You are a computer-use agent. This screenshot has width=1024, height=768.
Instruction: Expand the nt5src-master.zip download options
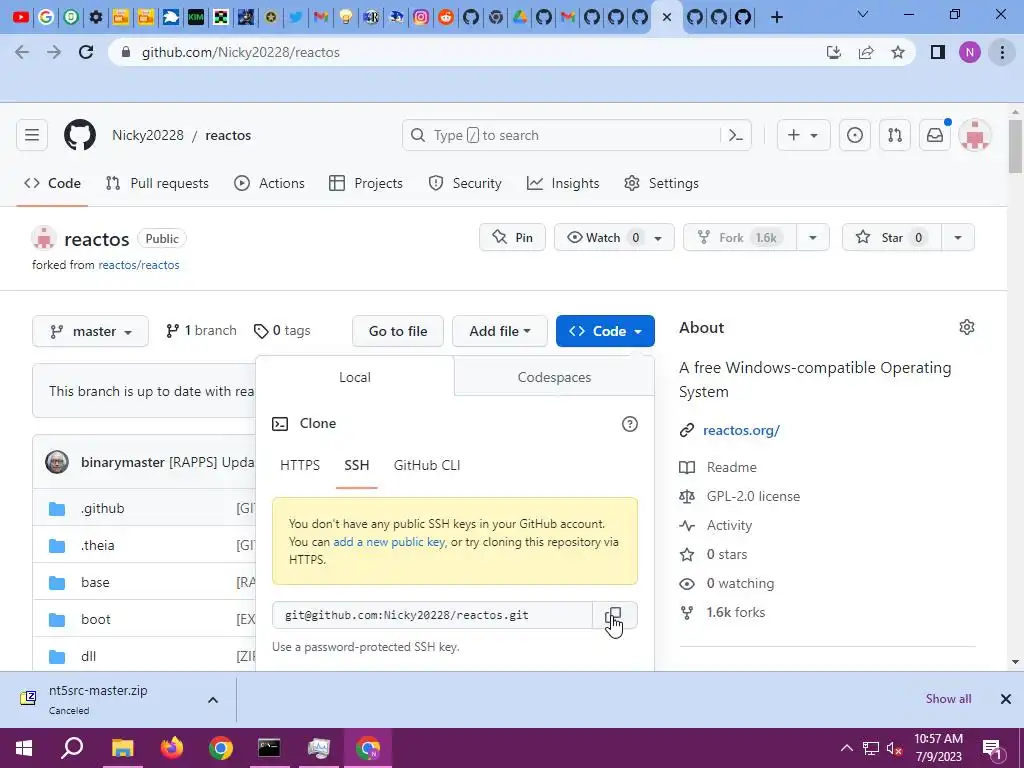[213, 699]
